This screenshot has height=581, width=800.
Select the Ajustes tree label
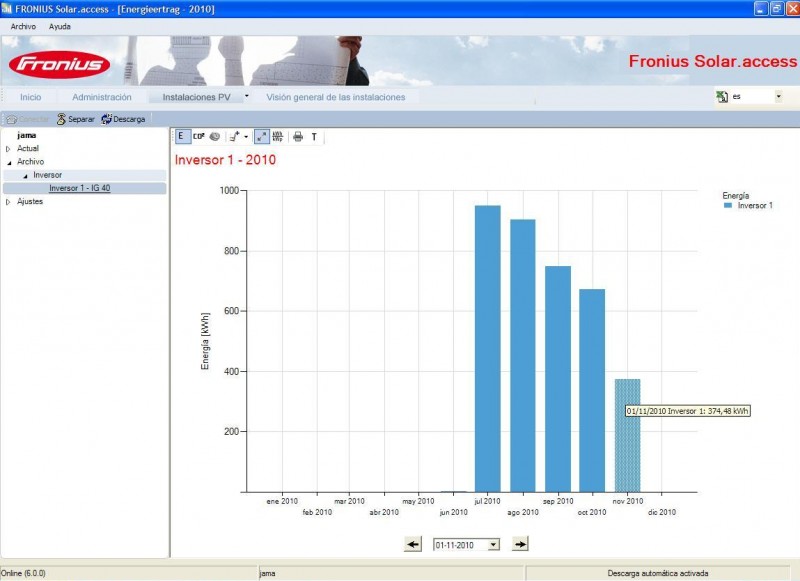[30, 201]
